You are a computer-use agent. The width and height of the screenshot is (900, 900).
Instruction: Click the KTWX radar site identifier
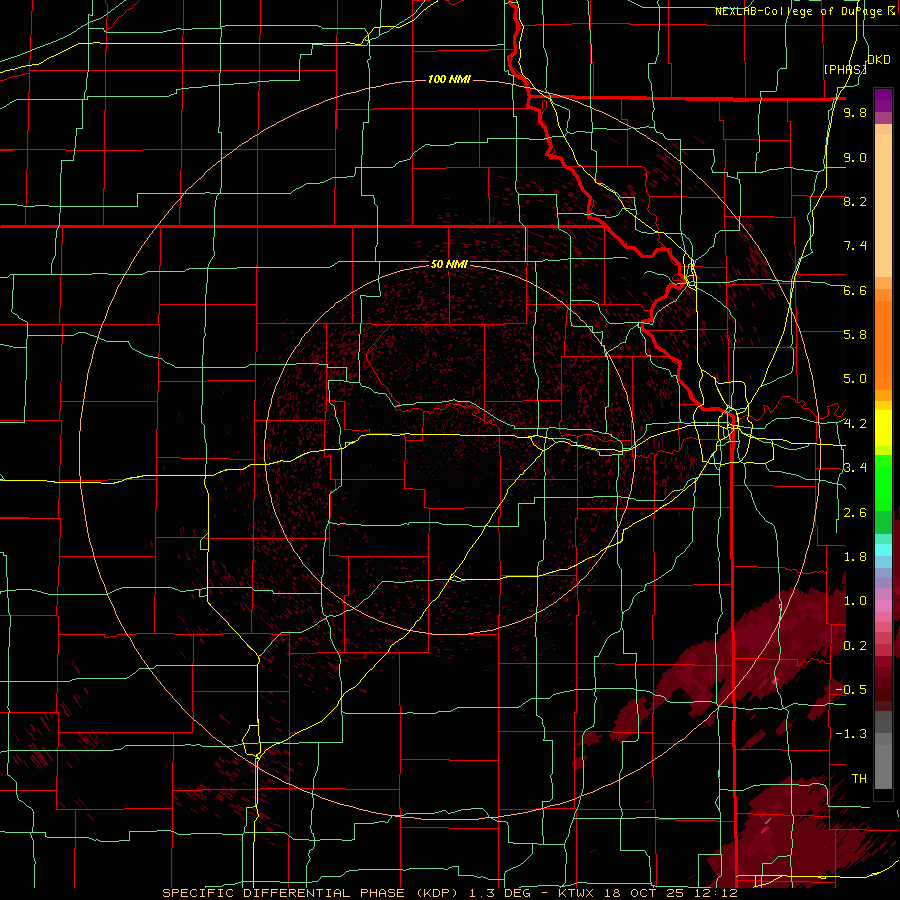tap(577, 893)
